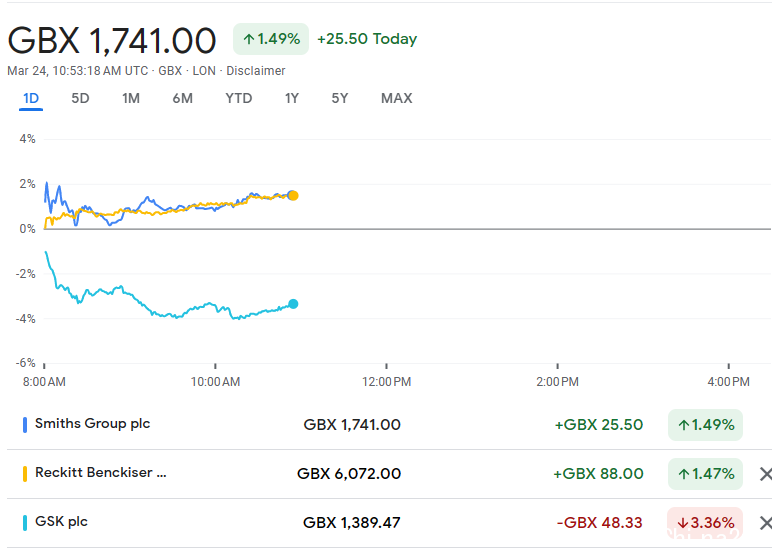Image resolution: width=772 pixels, height=550 pixels.
Task: Switch to the 1M range tab
Action: coord(131,98)
